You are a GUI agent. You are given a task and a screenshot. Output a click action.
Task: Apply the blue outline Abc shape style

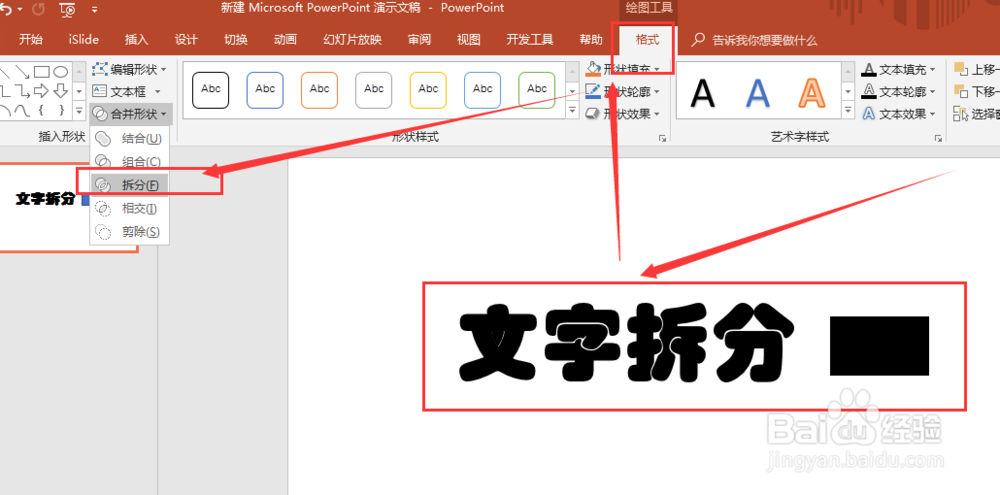point(265,90)
